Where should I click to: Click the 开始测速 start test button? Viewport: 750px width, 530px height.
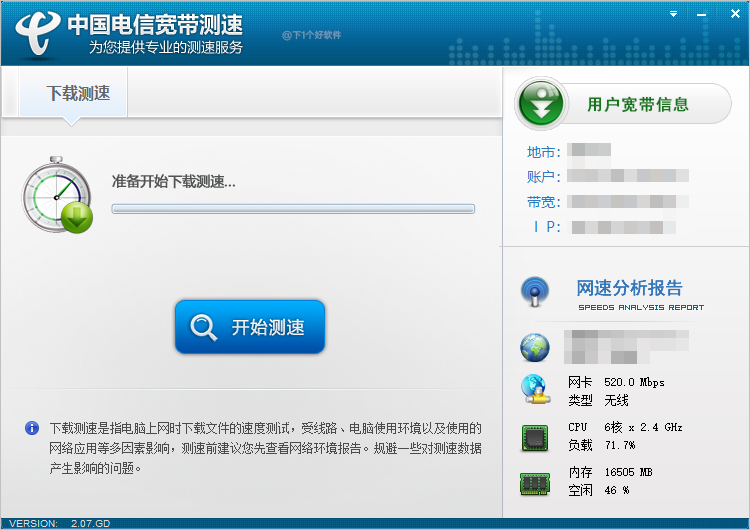(x=250, y=327)
